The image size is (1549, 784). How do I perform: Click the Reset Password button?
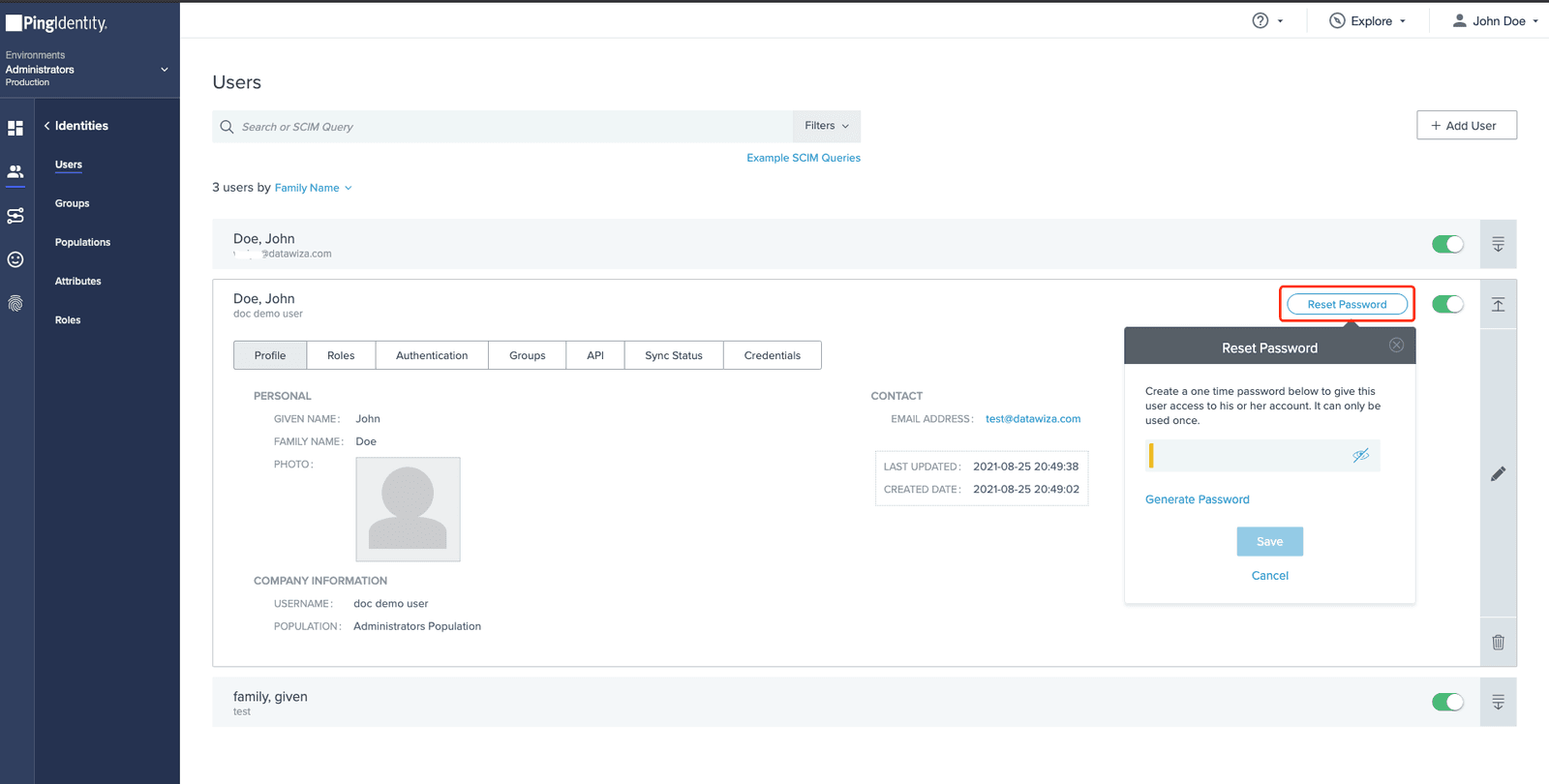1347,304
